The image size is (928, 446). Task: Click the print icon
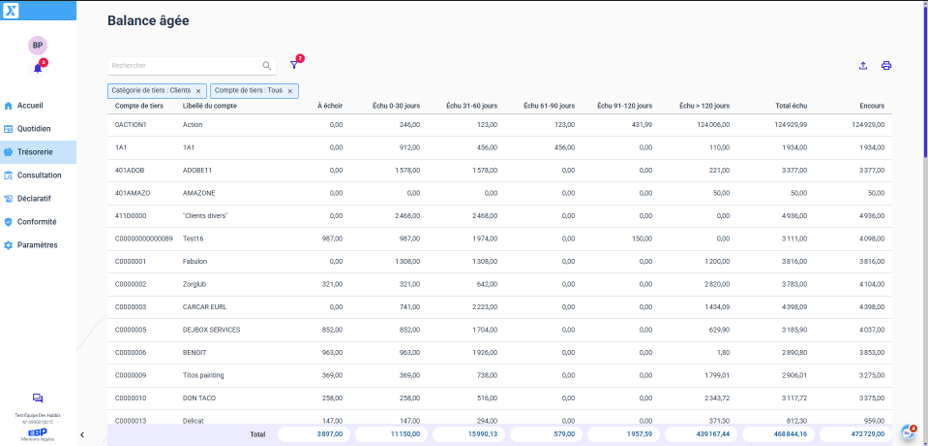point(886,66)
